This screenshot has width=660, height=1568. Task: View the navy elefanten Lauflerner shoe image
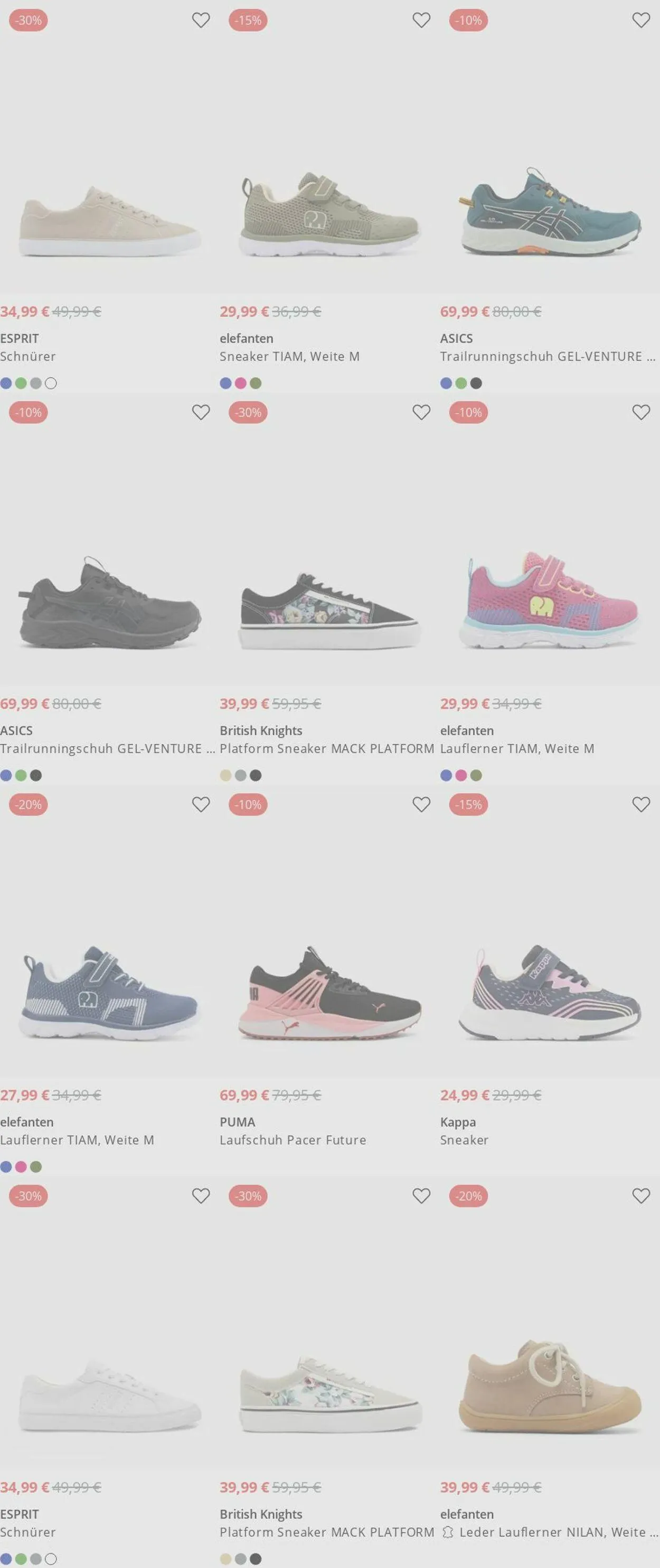pyautogui.click(x=110, y=992)
